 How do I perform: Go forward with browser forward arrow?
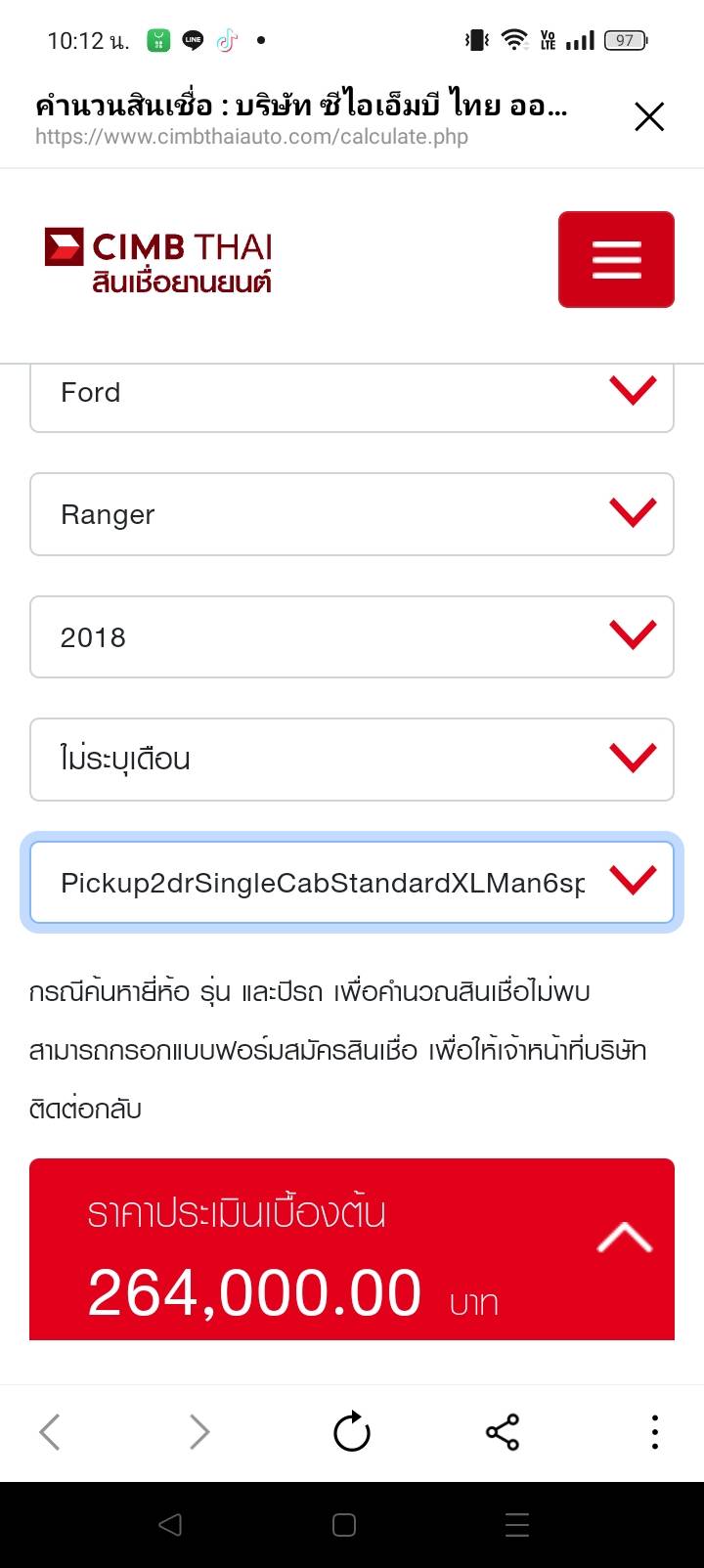[x=199, y=1433]
